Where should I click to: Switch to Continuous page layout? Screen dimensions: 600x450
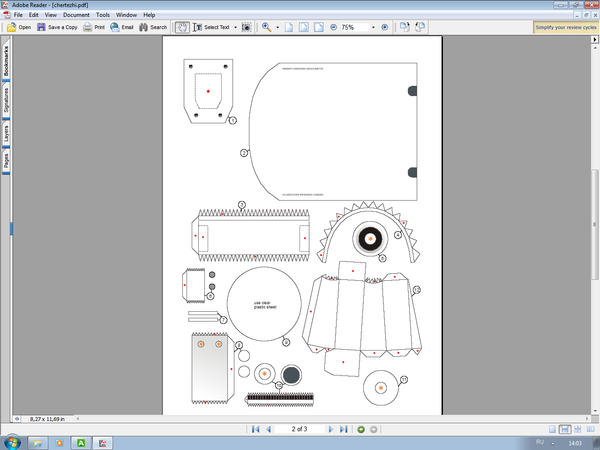coord(565,429)
